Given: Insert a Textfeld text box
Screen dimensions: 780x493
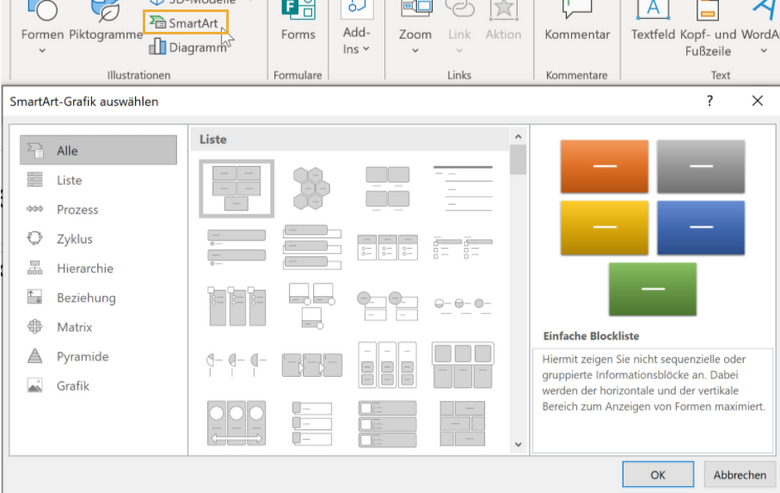Looking at the screenshot, I should (x=653, y=22).
